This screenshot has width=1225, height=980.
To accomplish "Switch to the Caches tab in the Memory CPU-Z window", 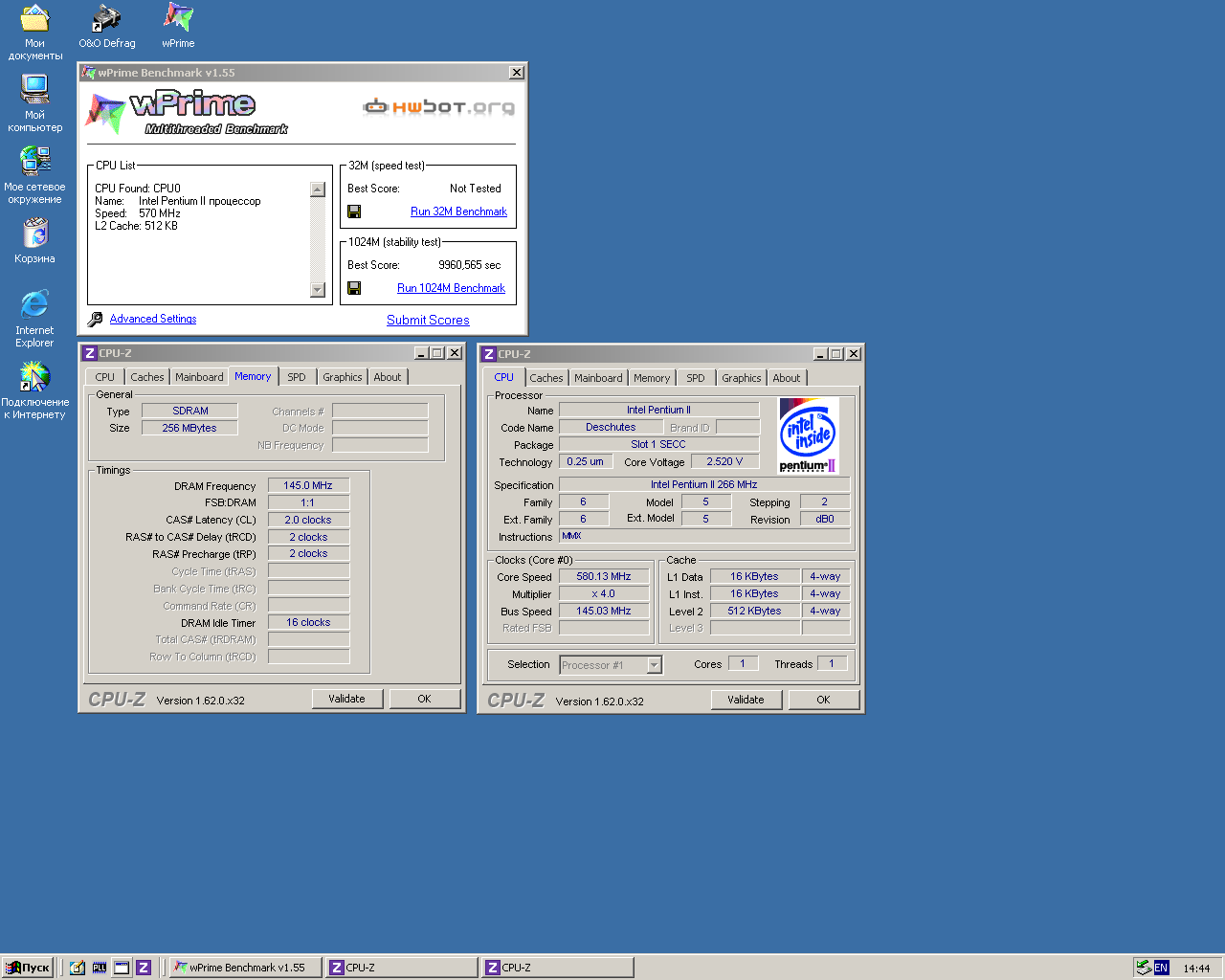I will (147, 377).
